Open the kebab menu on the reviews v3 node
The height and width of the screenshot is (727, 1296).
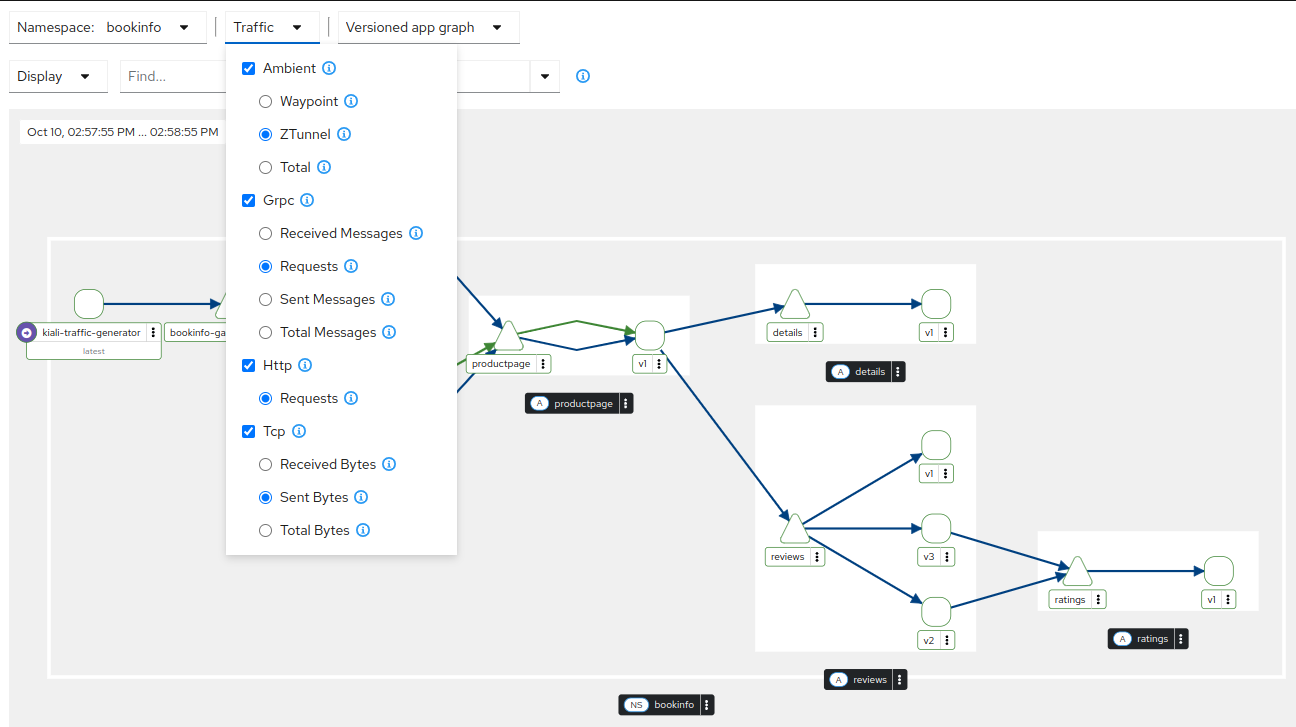(x=948, y=556)
